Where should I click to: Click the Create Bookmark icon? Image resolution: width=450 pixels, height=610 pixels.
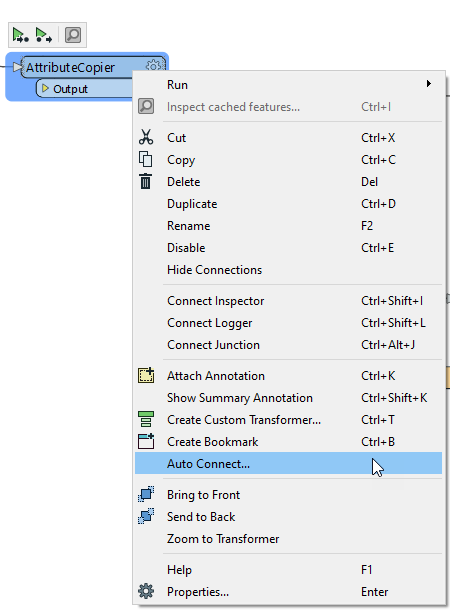146,441
